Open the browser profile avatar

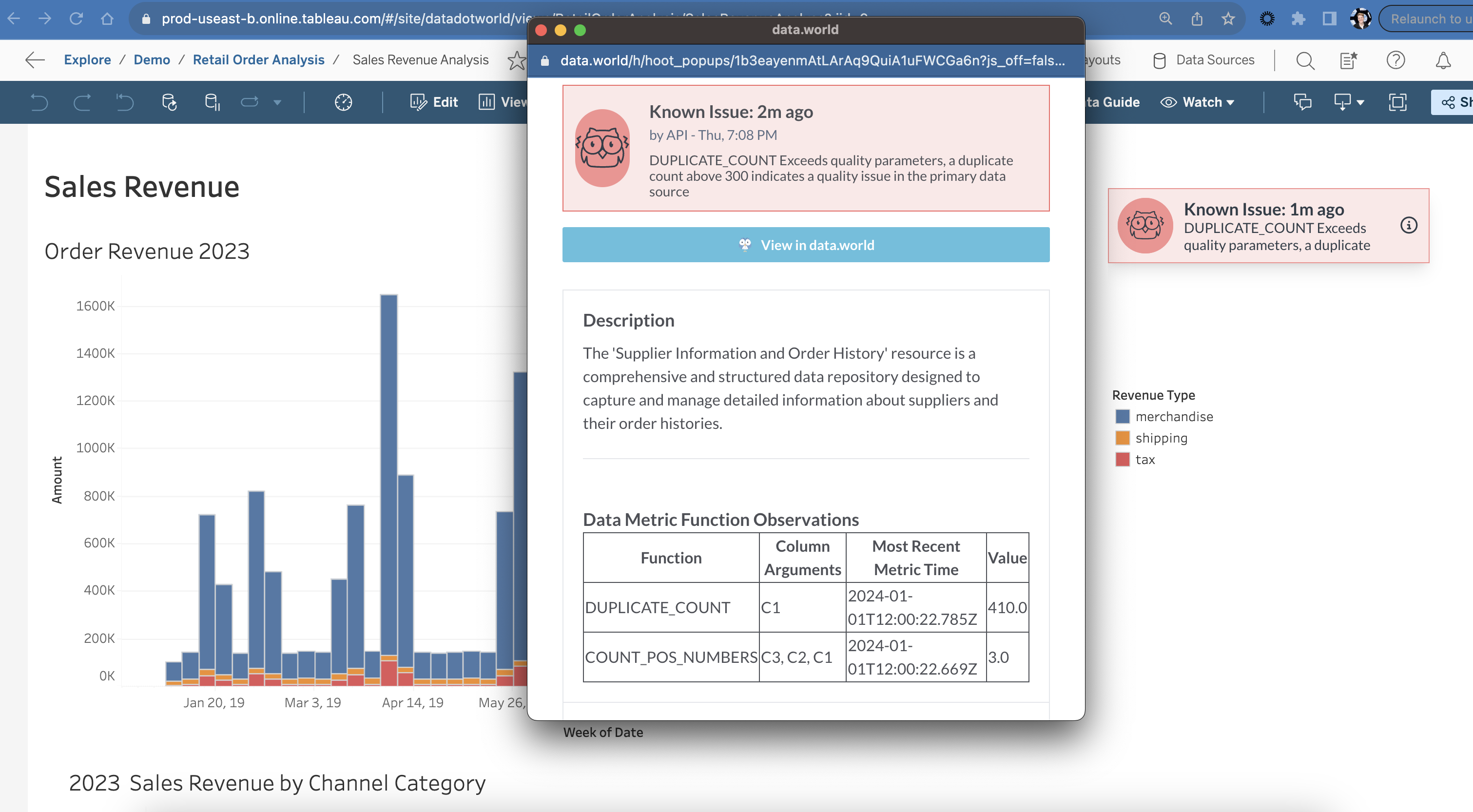pos(1360,19)
